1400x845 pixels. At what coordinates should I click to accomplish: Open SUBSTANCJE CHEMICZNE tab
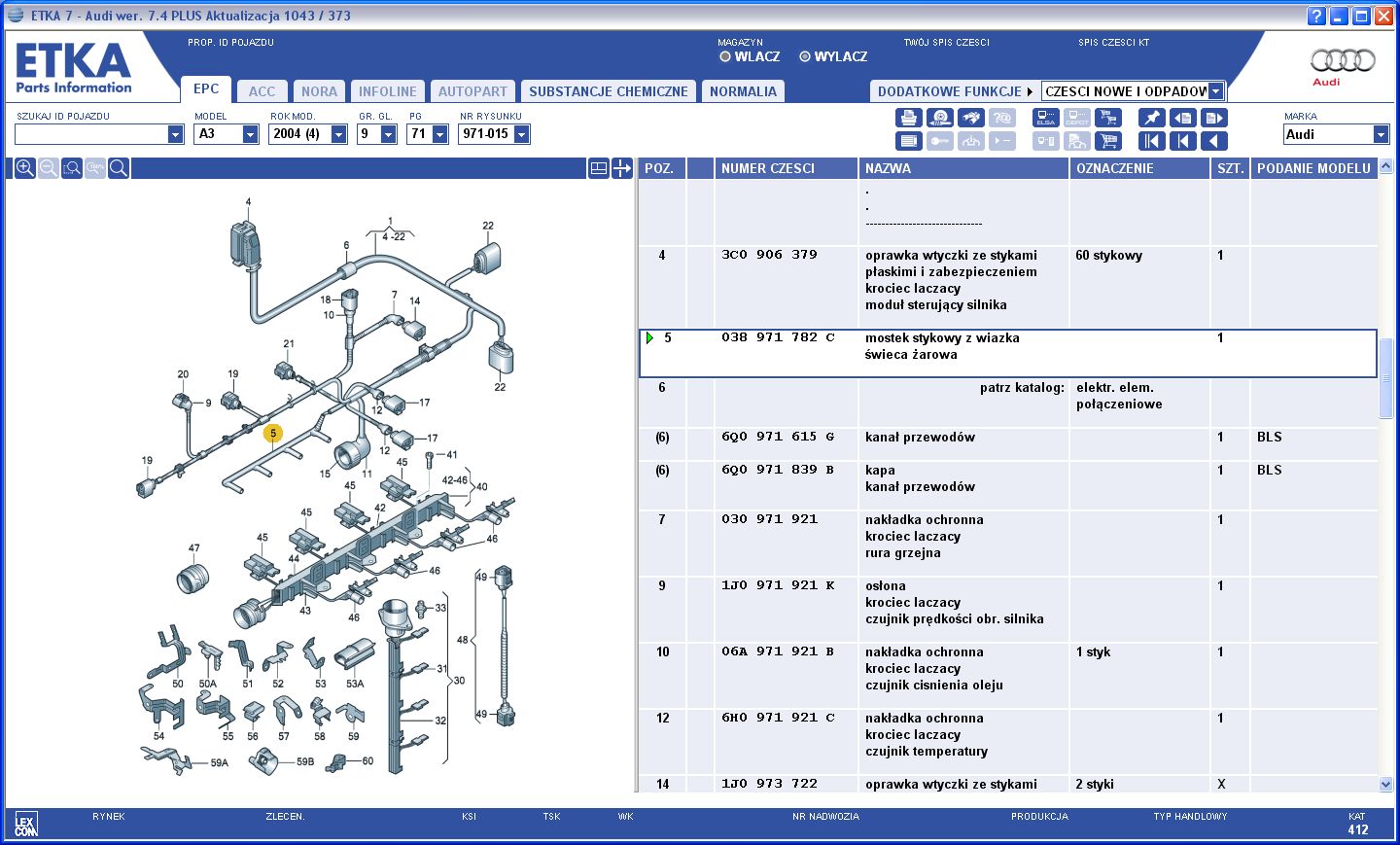click(x=609, y=91)
